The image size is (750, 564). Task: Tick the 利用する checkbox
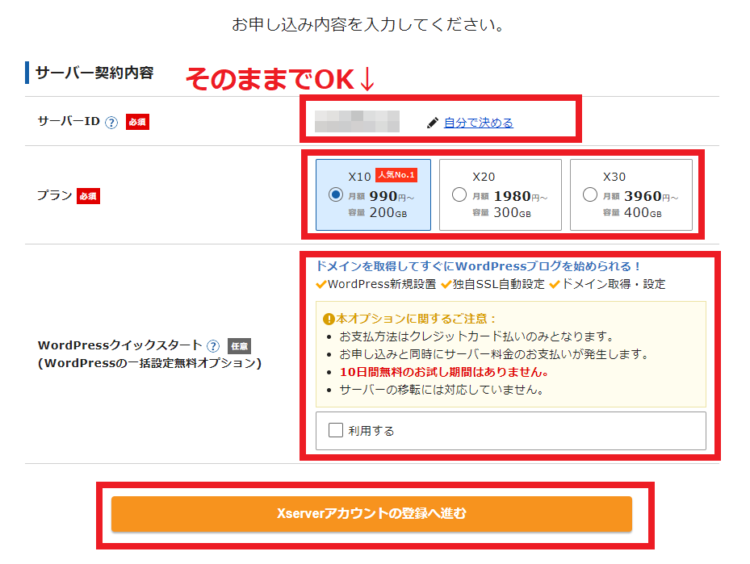coord(336,430)
